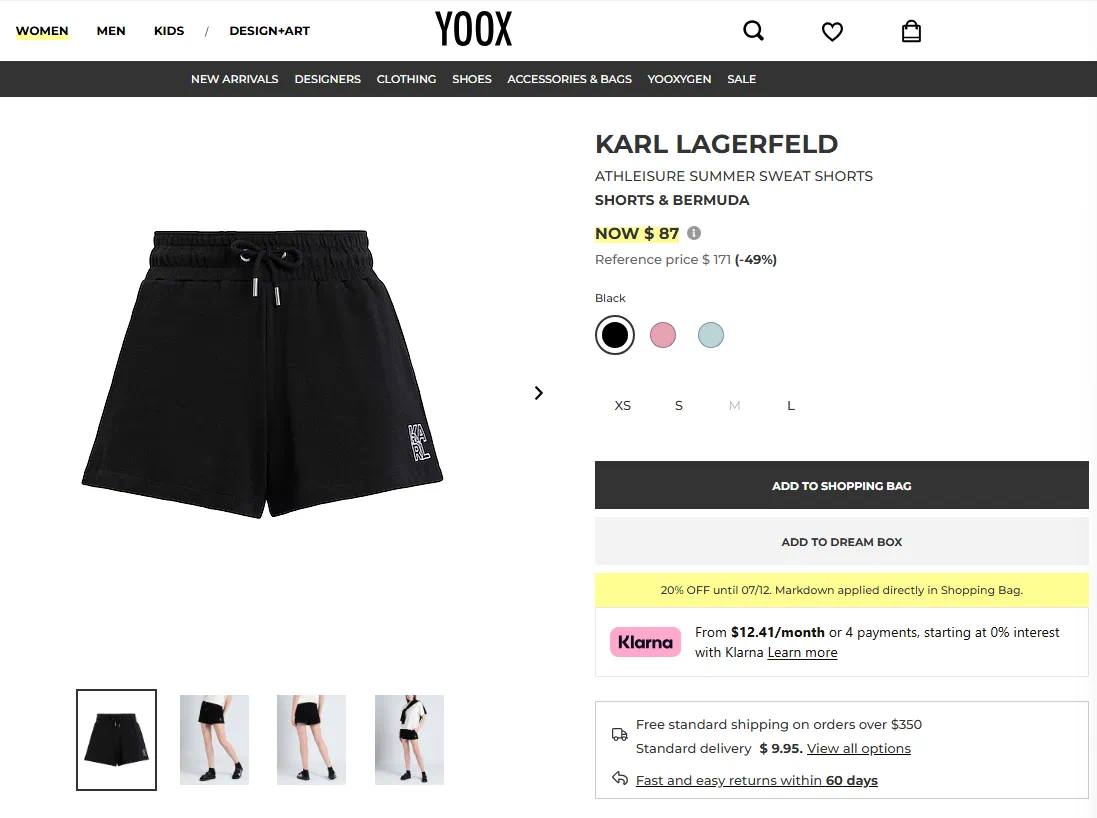
Task: Open the DESIGNERS category menu
Action: (327, 79)
